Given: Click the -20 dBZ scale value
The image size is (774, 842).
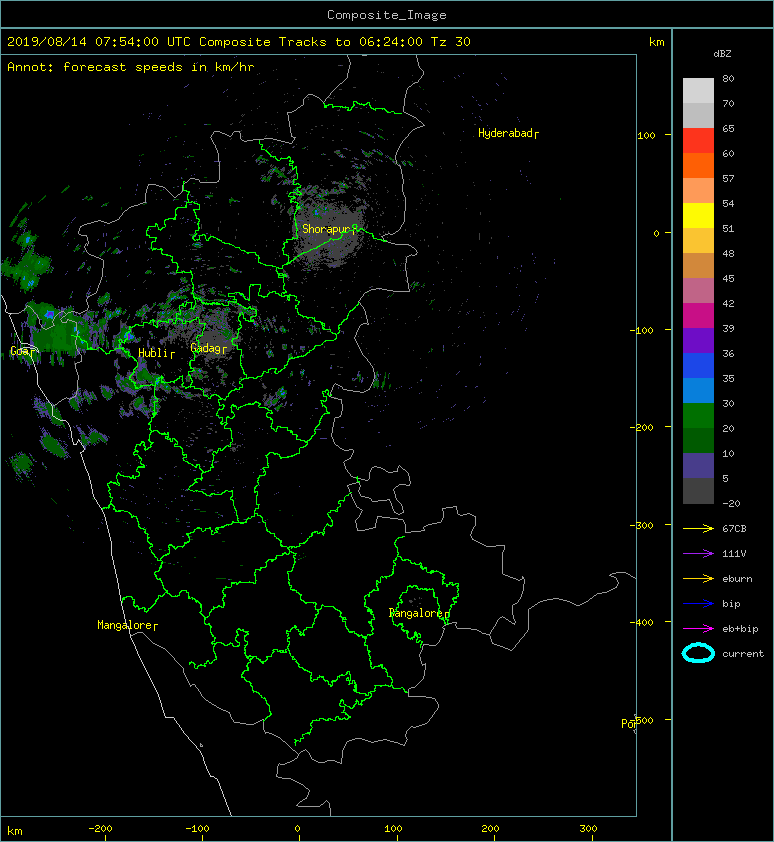Looking at the screenshot, I should pyautogui.click(x=731, y=504).
